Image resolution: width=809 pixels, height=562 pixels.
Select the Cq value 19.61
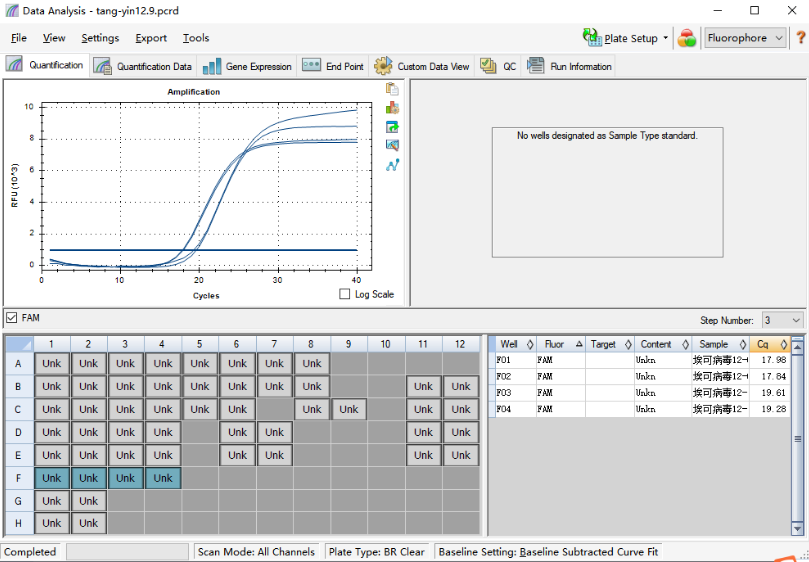point(773,393)
